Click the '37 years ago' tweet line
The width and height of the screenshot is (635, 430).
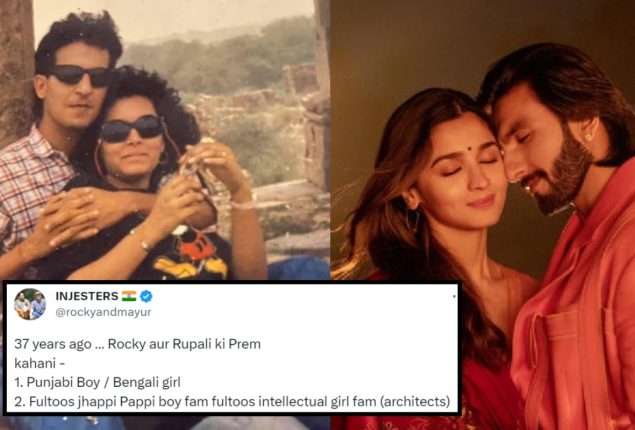click(x=137, y=344)
